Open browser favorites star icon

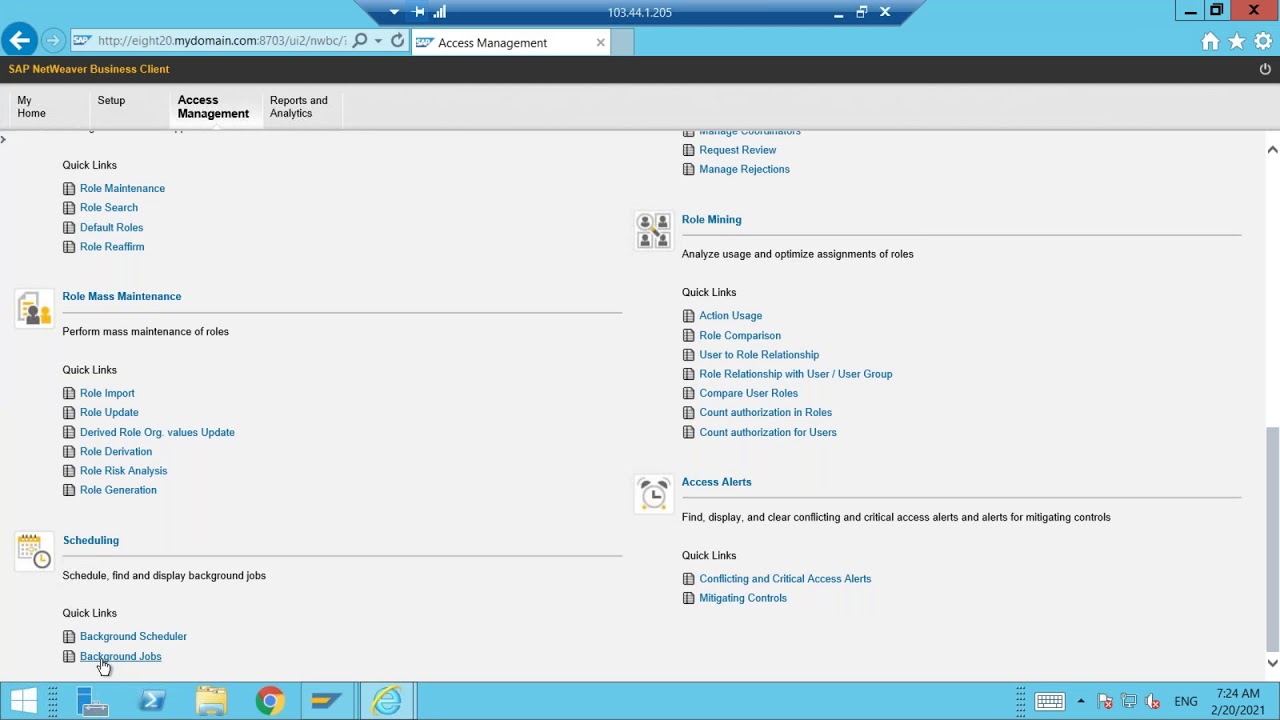[1237, 41]
